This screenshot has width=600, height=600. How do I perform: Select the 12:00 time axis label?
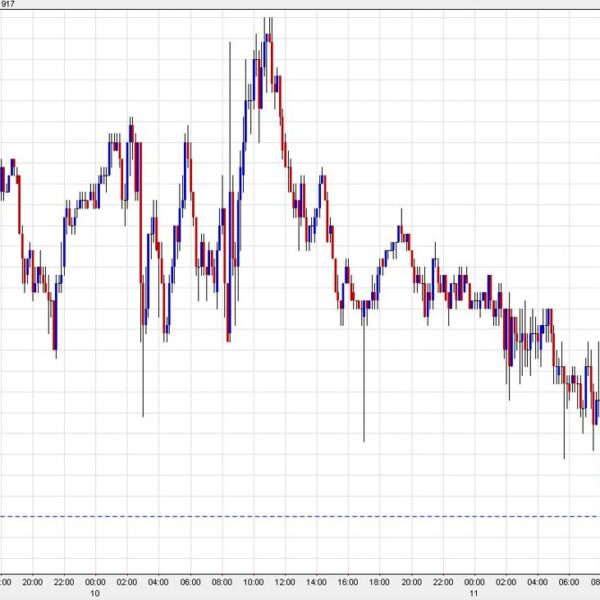click(x=285, y=581)
